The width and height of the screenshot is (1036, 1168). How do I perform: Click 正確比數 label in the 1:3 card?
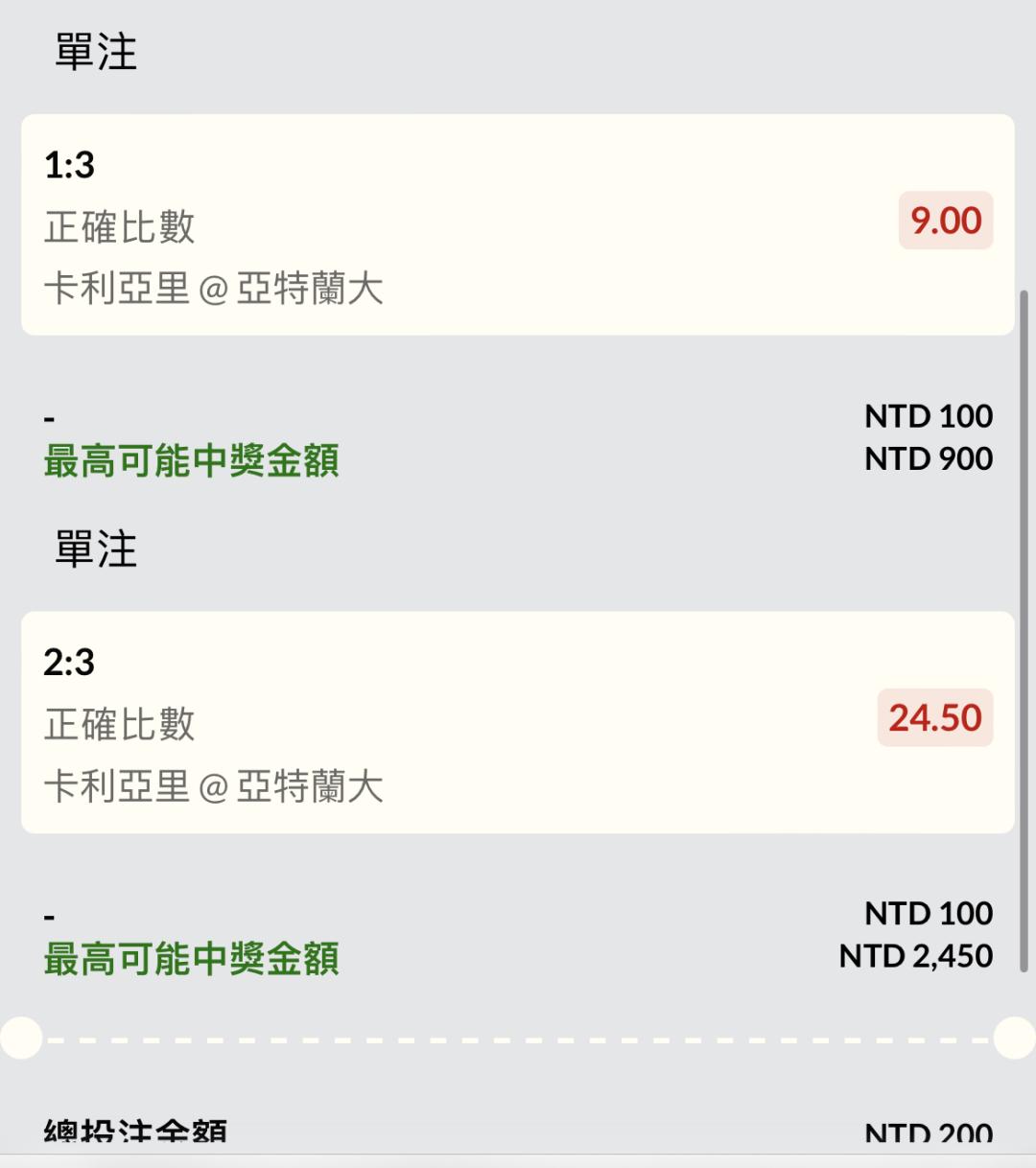click(x=120, y=227)
